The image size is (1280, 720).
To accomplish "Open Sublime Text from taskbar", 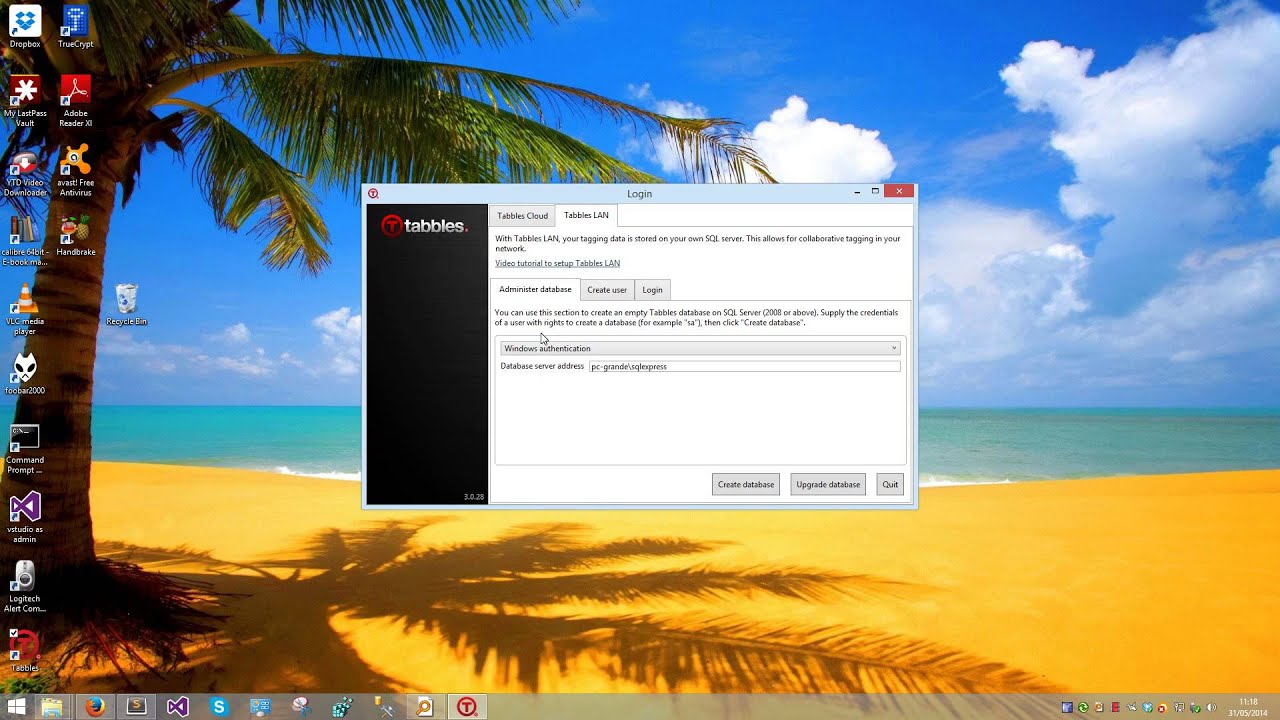I will coord(136,707).
